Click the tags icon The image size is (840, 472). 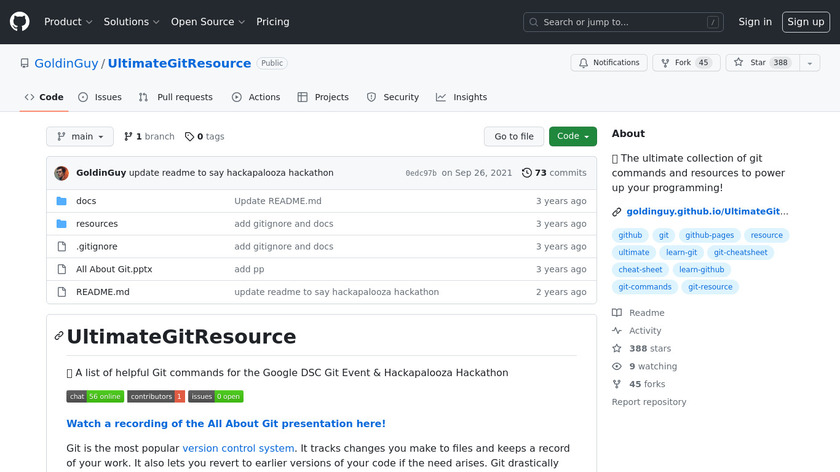[189, 137]
